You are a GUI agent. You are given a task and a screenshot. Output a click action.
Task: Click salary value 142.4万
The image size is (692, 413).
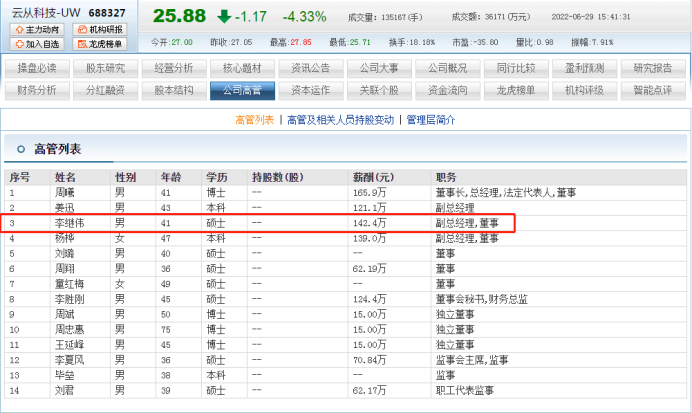(369, 223)
